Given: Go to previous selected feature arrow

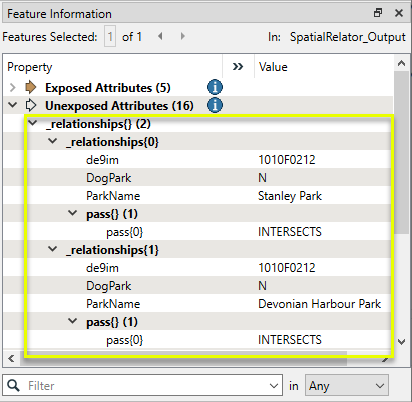Looking at the screenshot, I should pos(160,36).
